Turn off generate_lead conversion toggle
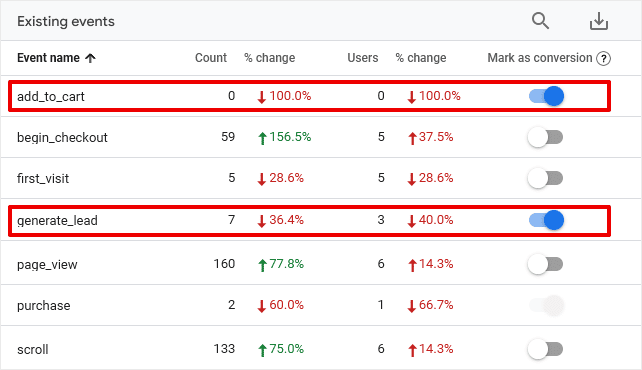The height and width of the screenshot is (370, 642). tap(546, 220)
